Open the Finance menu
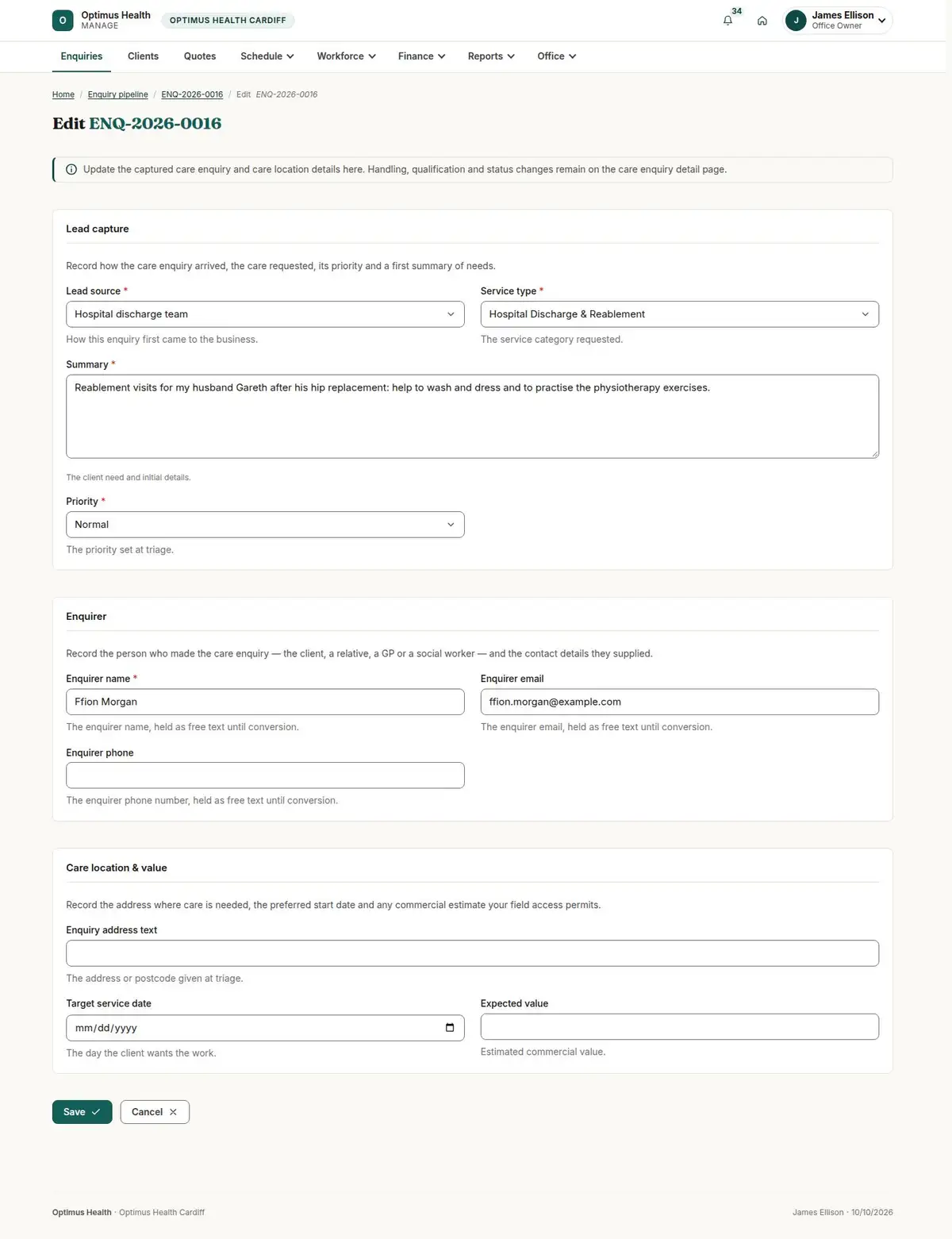Viewport: 952px width, 1239px height. (x=421, y=56)
